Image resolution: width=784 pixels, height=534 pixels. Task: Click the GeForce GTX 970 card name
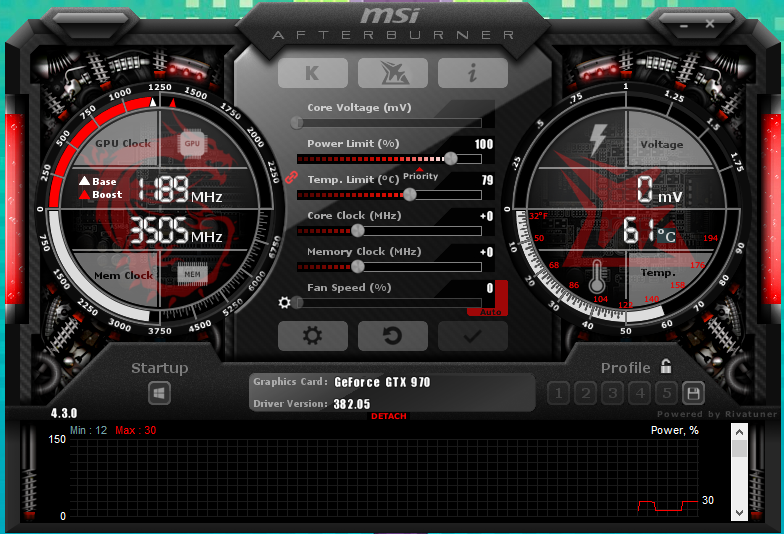(x=382, y=382)
